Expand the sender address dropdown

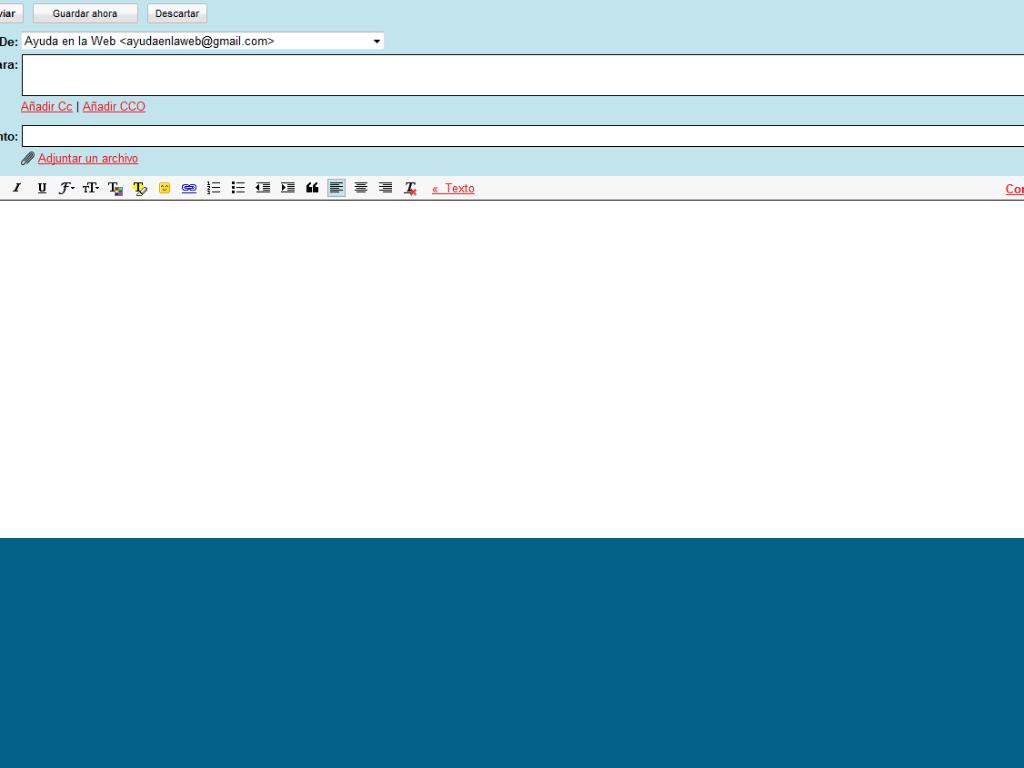(377, 41)
